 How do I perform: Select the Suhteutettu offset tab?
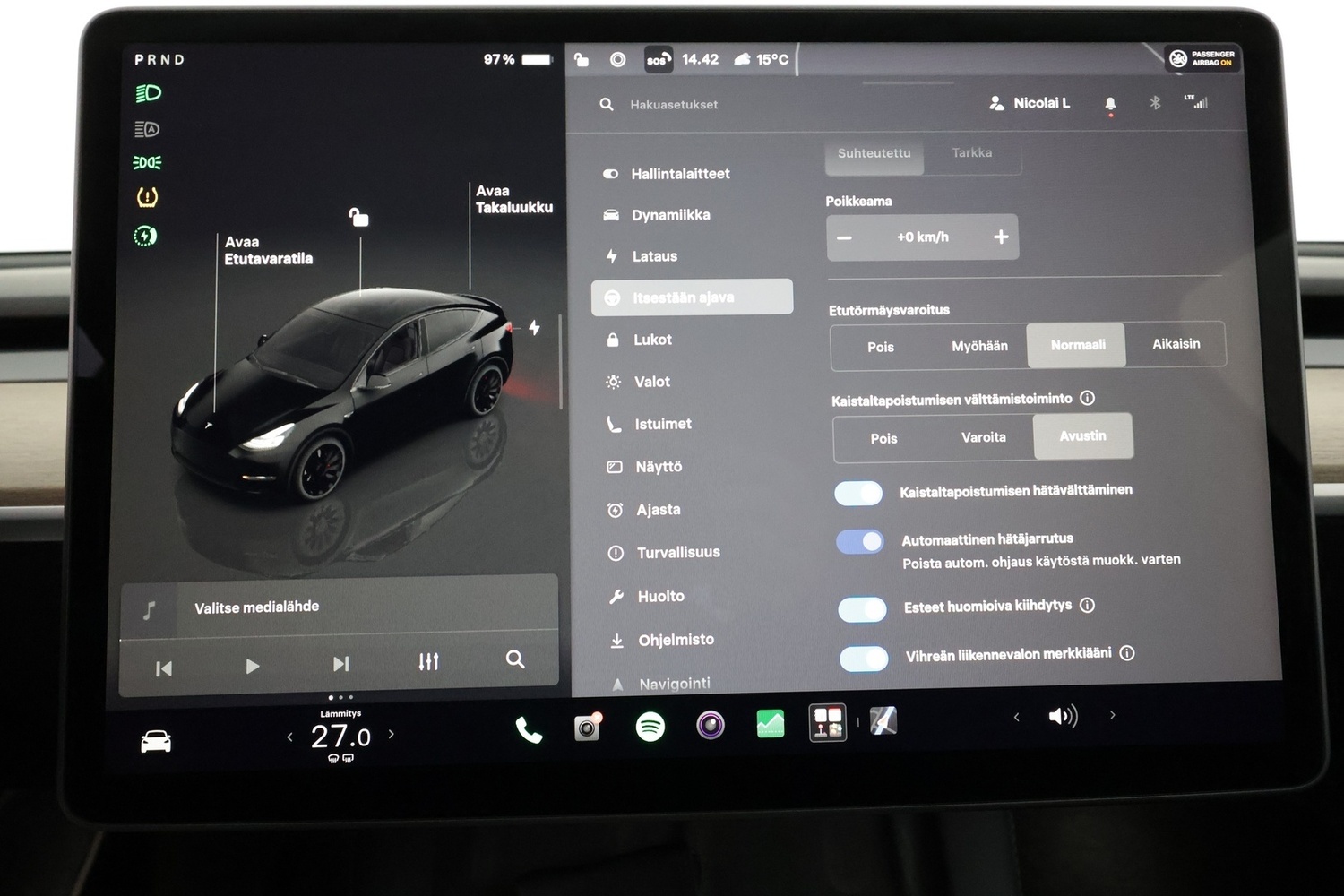point(874,154)
